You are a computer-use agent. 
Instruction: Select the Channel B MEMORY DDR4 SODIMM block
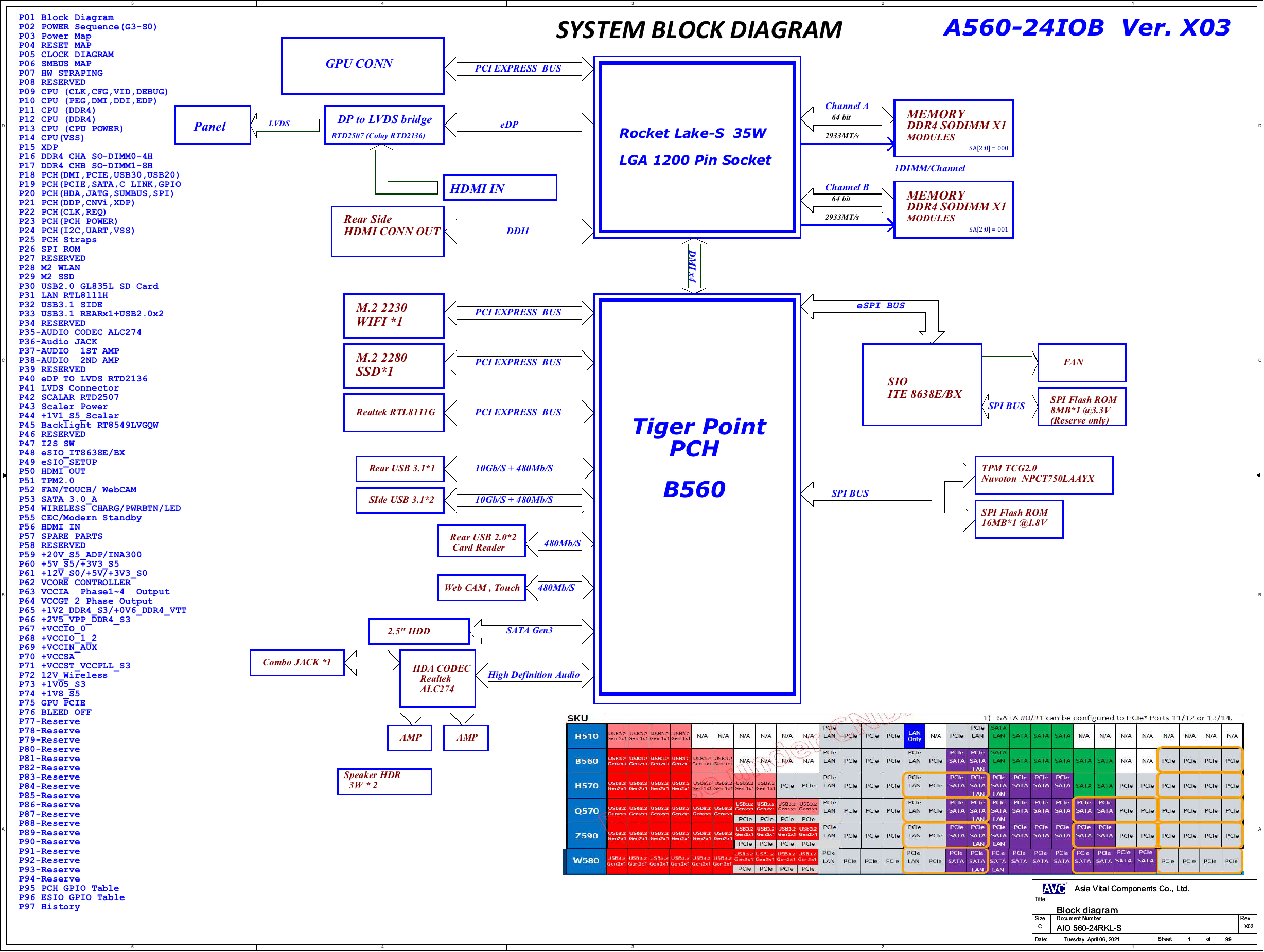(954, 210)
